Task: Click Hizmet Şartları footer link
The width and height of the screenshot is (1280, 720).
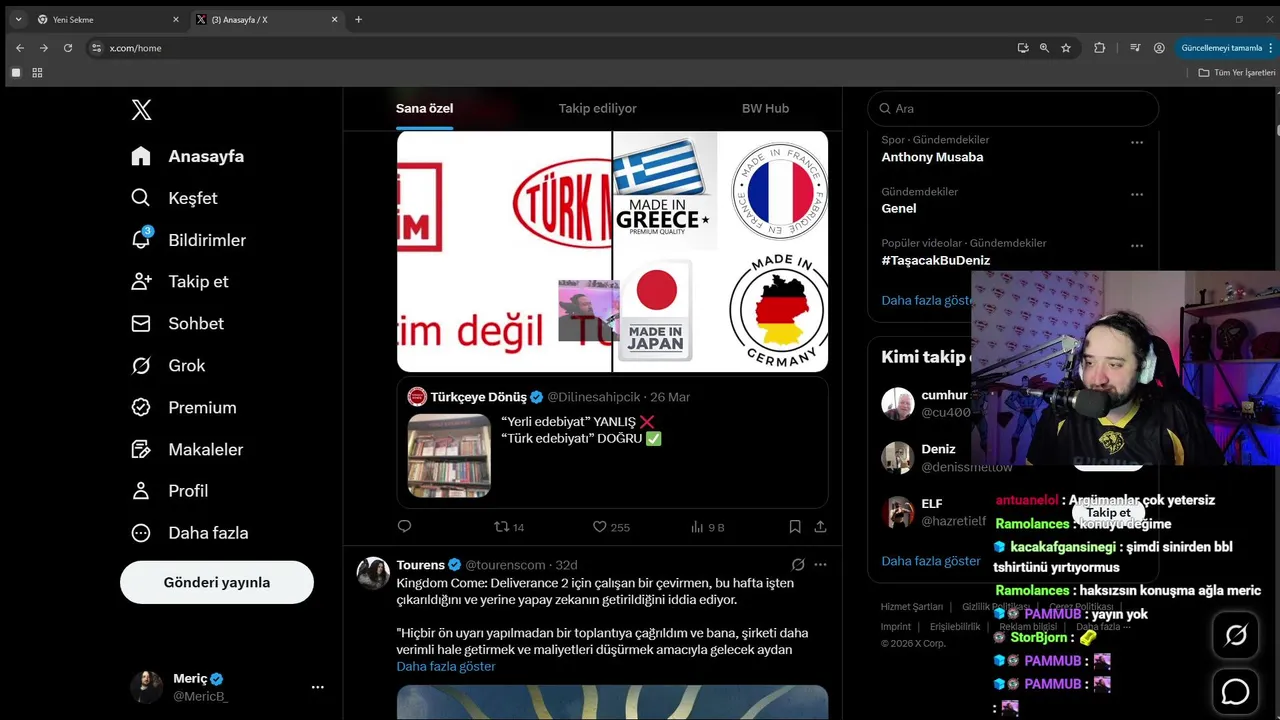Action: (911, 607)
